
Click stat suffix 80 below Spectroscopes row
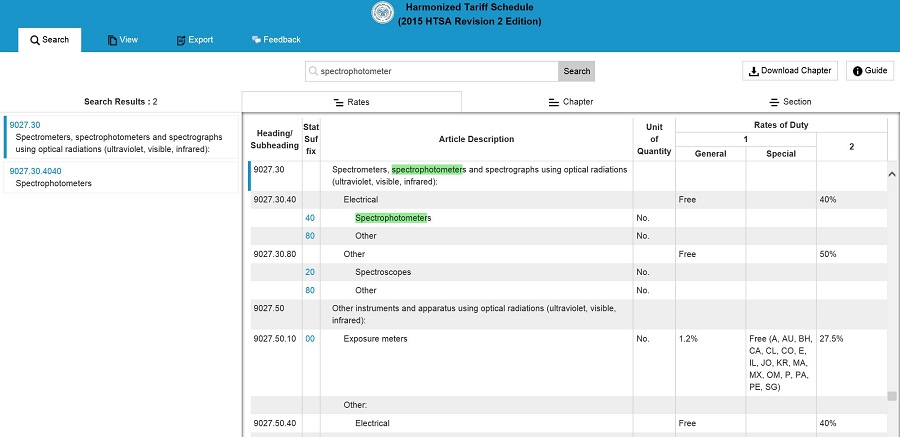coord(310,291)
